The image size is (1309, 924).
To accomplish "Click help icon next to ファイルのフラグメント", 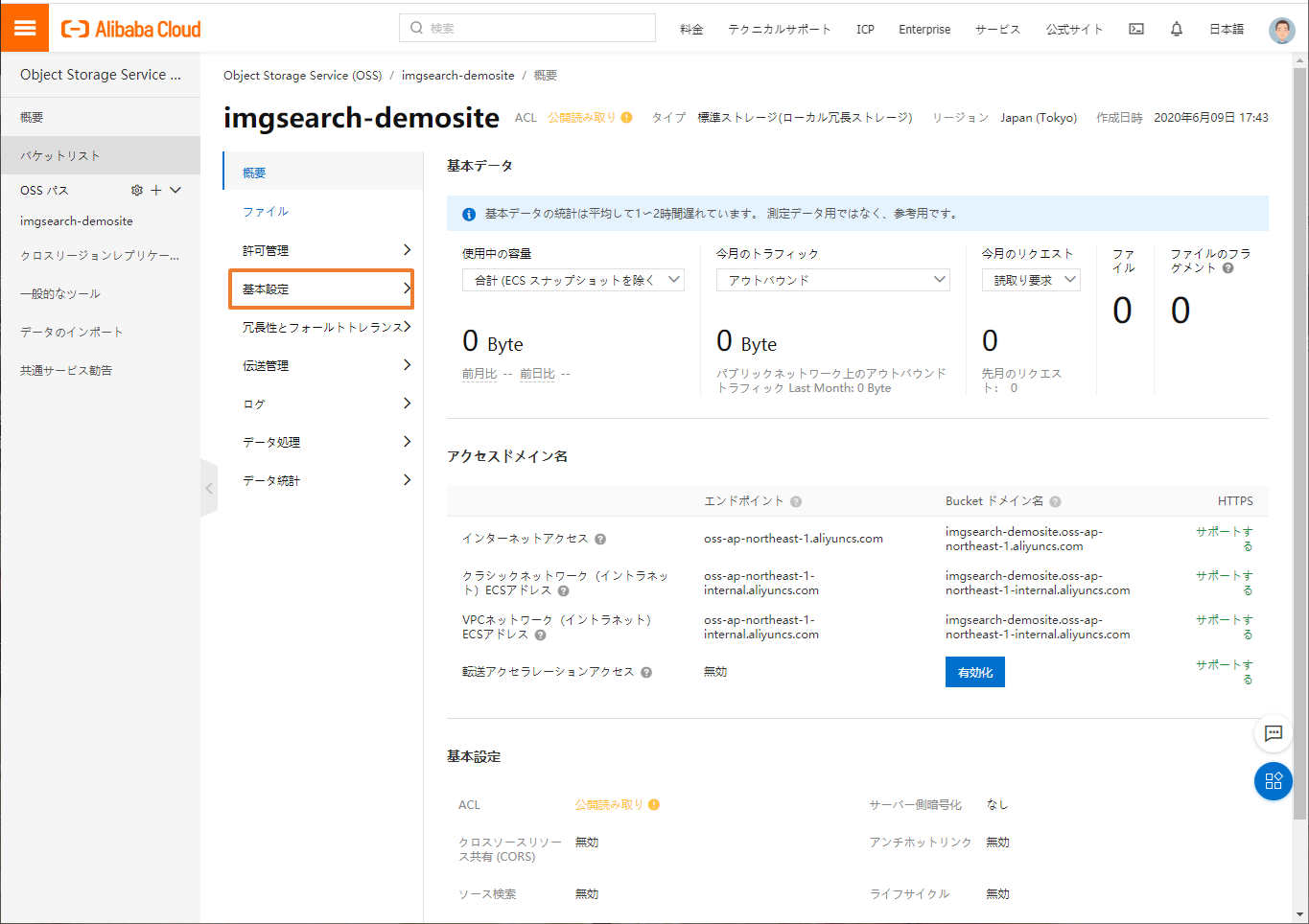I will tap(1228, 268).
